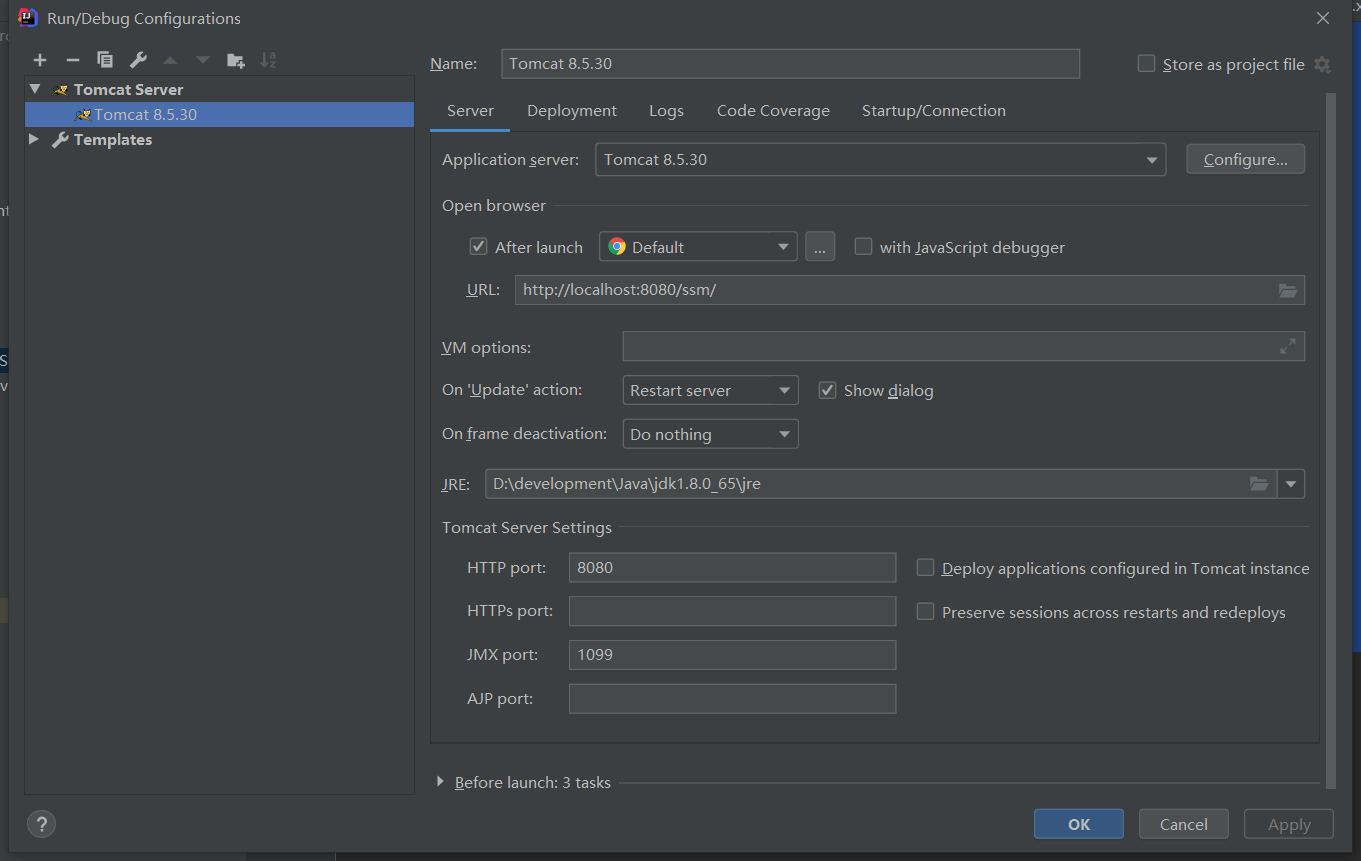Open JRE dropdown arrow
This screenshot has width=1361, height=861.
(1291, 484)
